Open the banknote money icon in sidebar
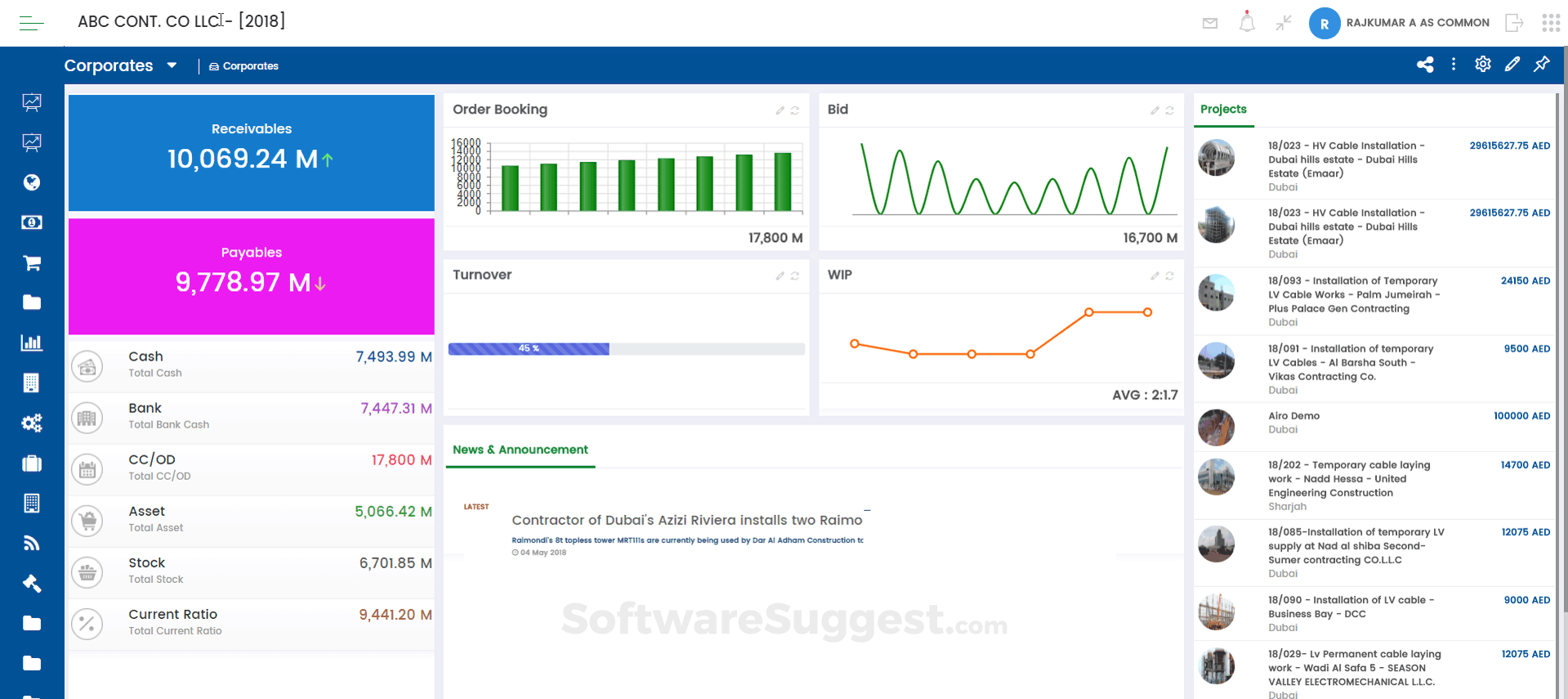Screen dimensions: 1568x699 click(x=32, y=222)
